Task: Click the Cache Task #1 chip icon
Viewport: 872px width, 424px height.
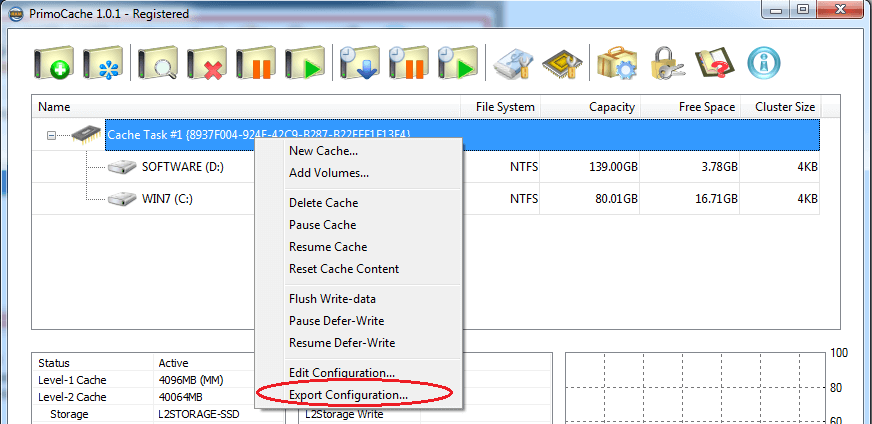Action: [x=87, y=134]
